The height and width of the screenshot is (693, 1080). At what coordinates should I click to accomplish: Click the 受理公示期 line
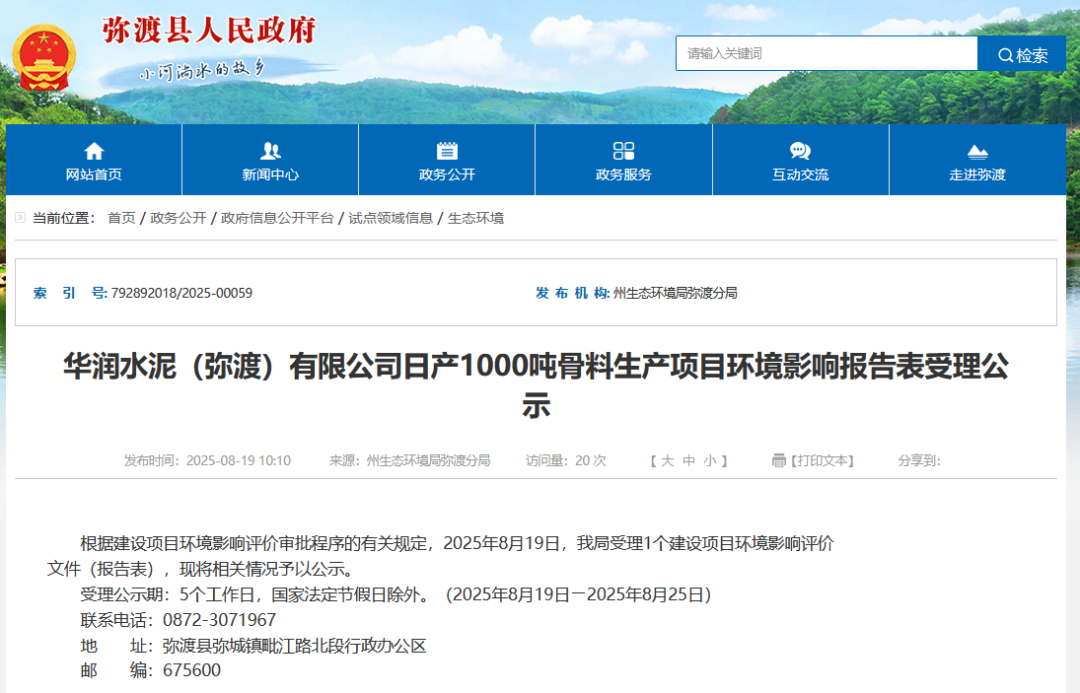click(x=396, y=594)
